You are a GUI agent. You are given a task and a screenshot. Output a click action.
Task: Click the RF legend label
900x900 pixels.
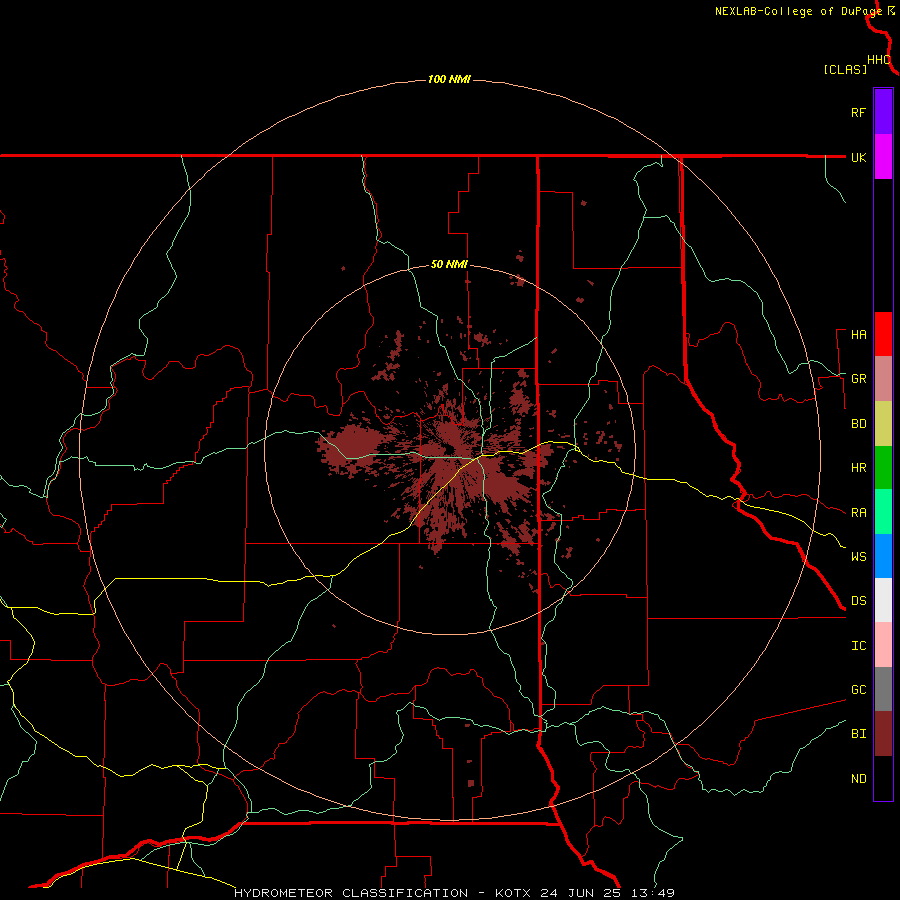pyautogui.click(x=858, y=112)
